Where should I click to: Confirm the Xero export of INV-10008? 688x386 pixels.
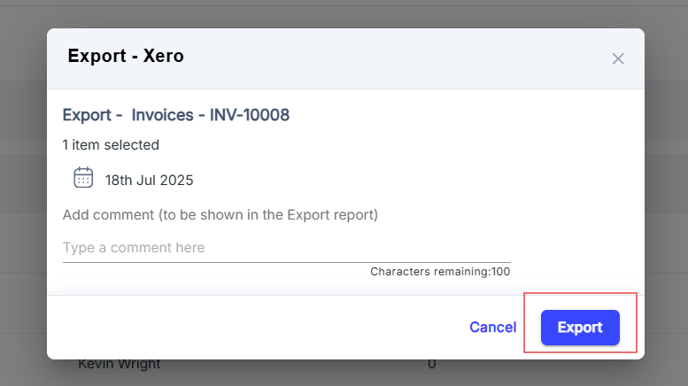580,328
